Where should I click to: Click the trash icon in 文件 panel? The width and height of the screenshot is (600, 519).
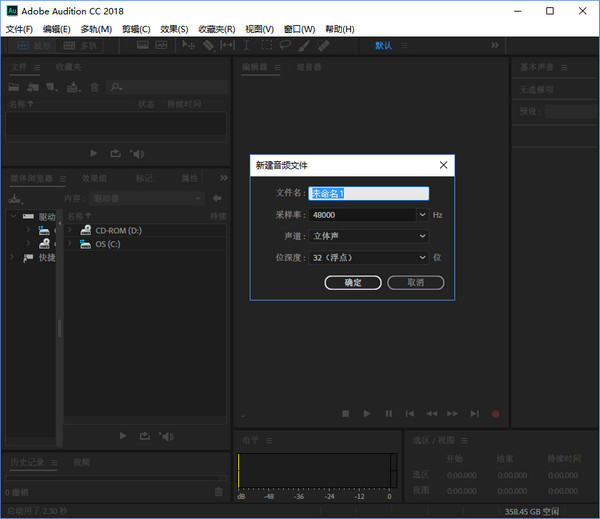[94, 87]
